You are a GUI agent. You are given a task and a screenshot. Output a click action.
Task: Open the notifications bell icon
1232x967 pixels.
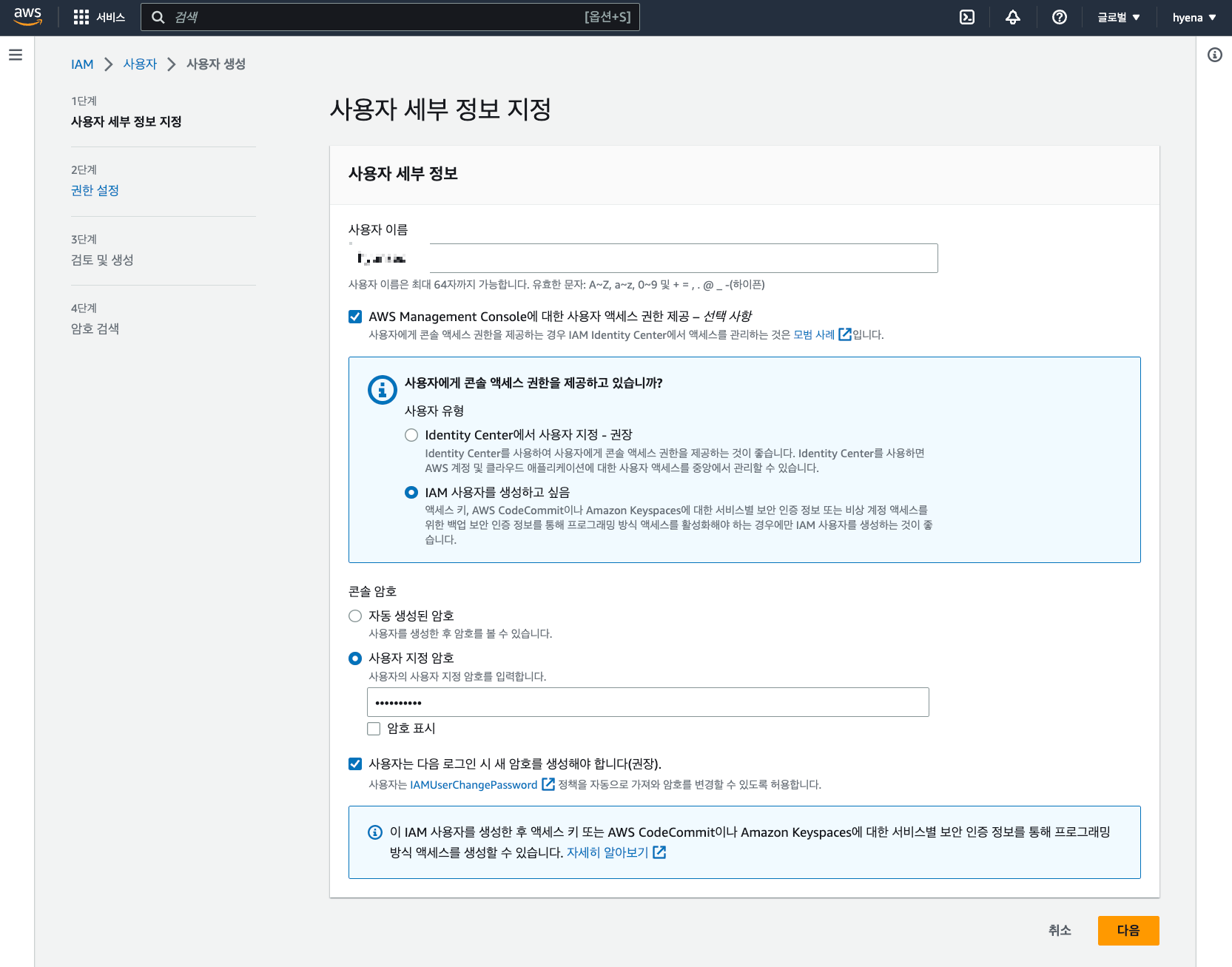1013,17
